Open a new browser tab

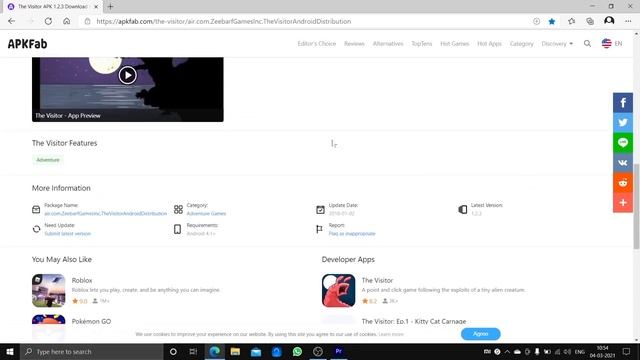pyautogui.click(x=110, y=7)
